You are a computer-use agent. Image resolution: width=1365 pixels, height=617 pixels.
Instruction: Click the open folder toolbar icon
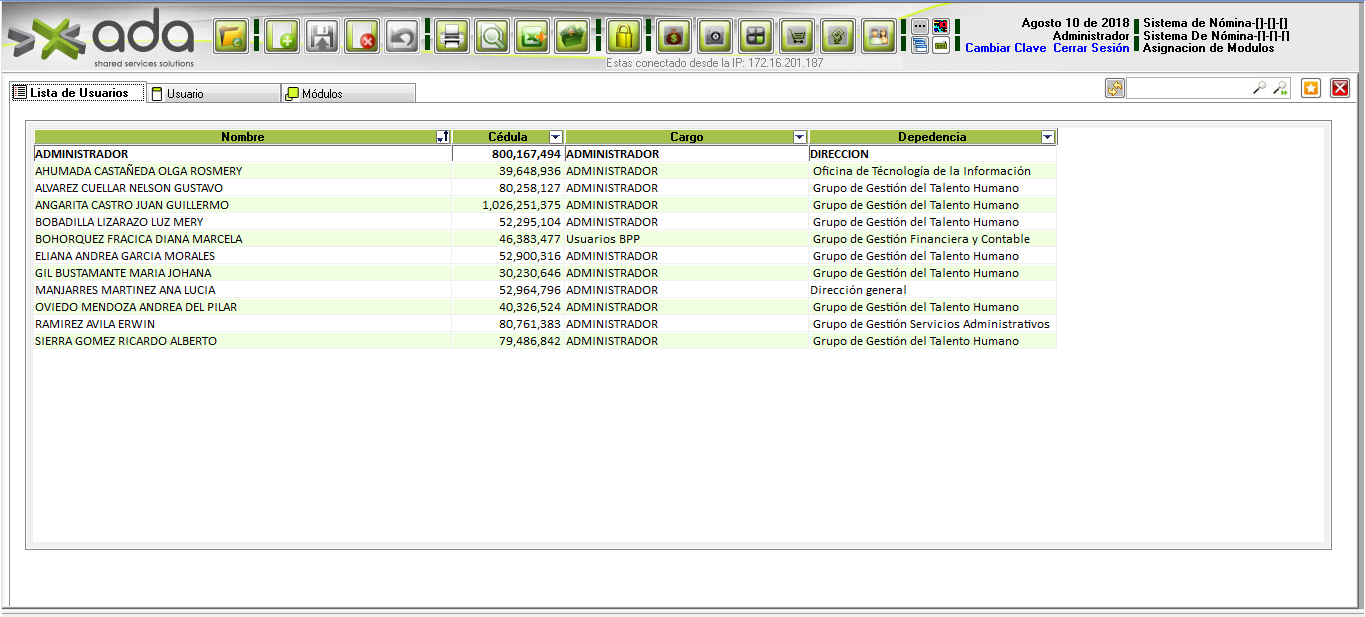pos(231,37)
